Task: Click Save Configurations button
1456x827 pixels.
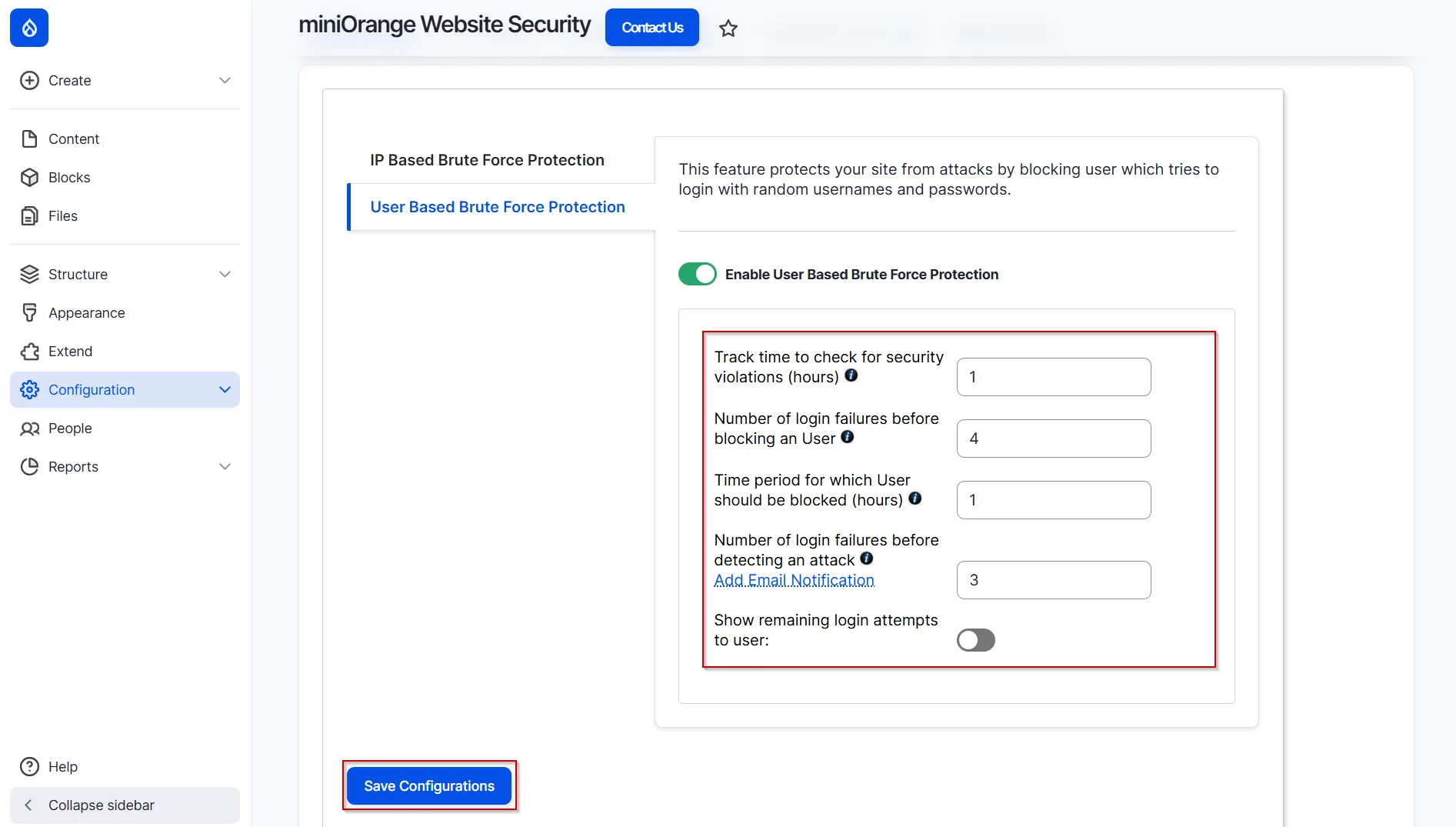Action: pyautogui.click(x=428, y=786)
